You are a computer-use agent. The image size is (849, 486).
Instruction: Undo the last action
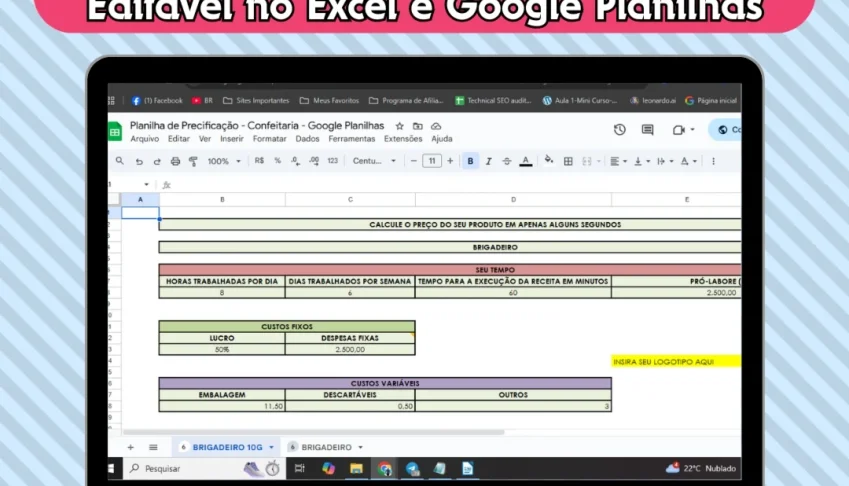click(x=139, y=161)
